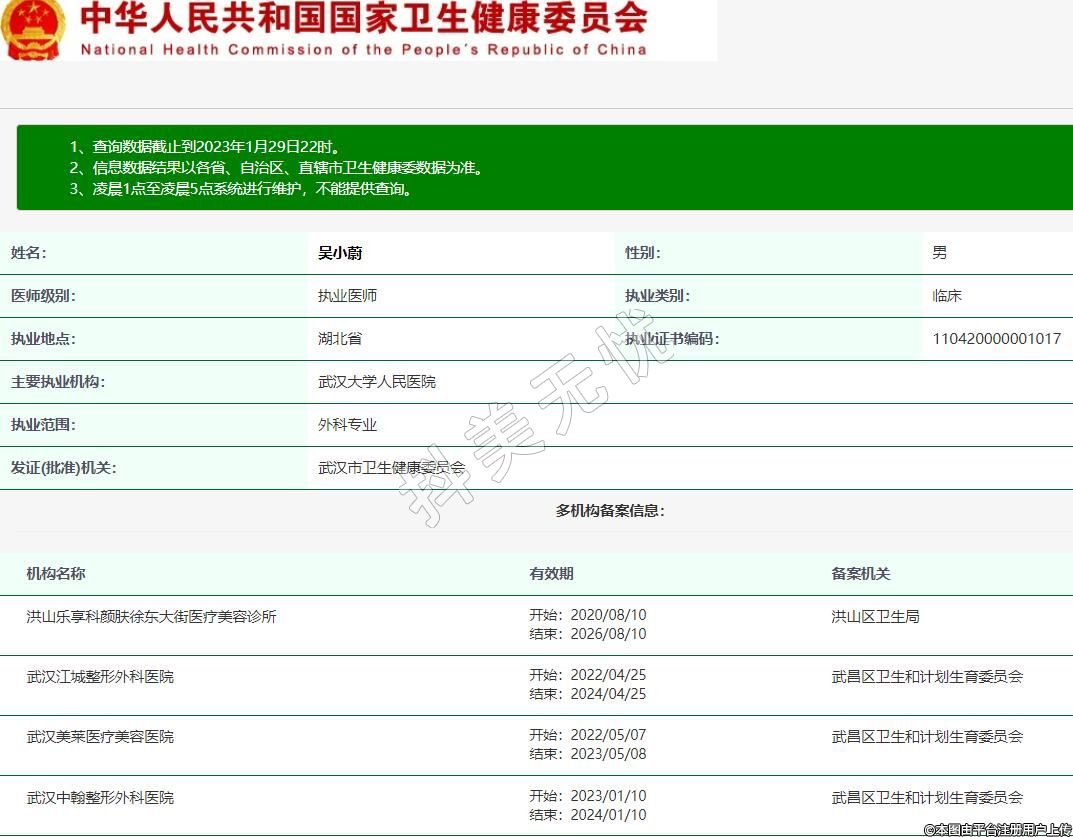The height and width of the screenshot is (837, 1073).
Task: Click the 武汉市卫生健康委员会 issuing authority
Action: [391, 467]
